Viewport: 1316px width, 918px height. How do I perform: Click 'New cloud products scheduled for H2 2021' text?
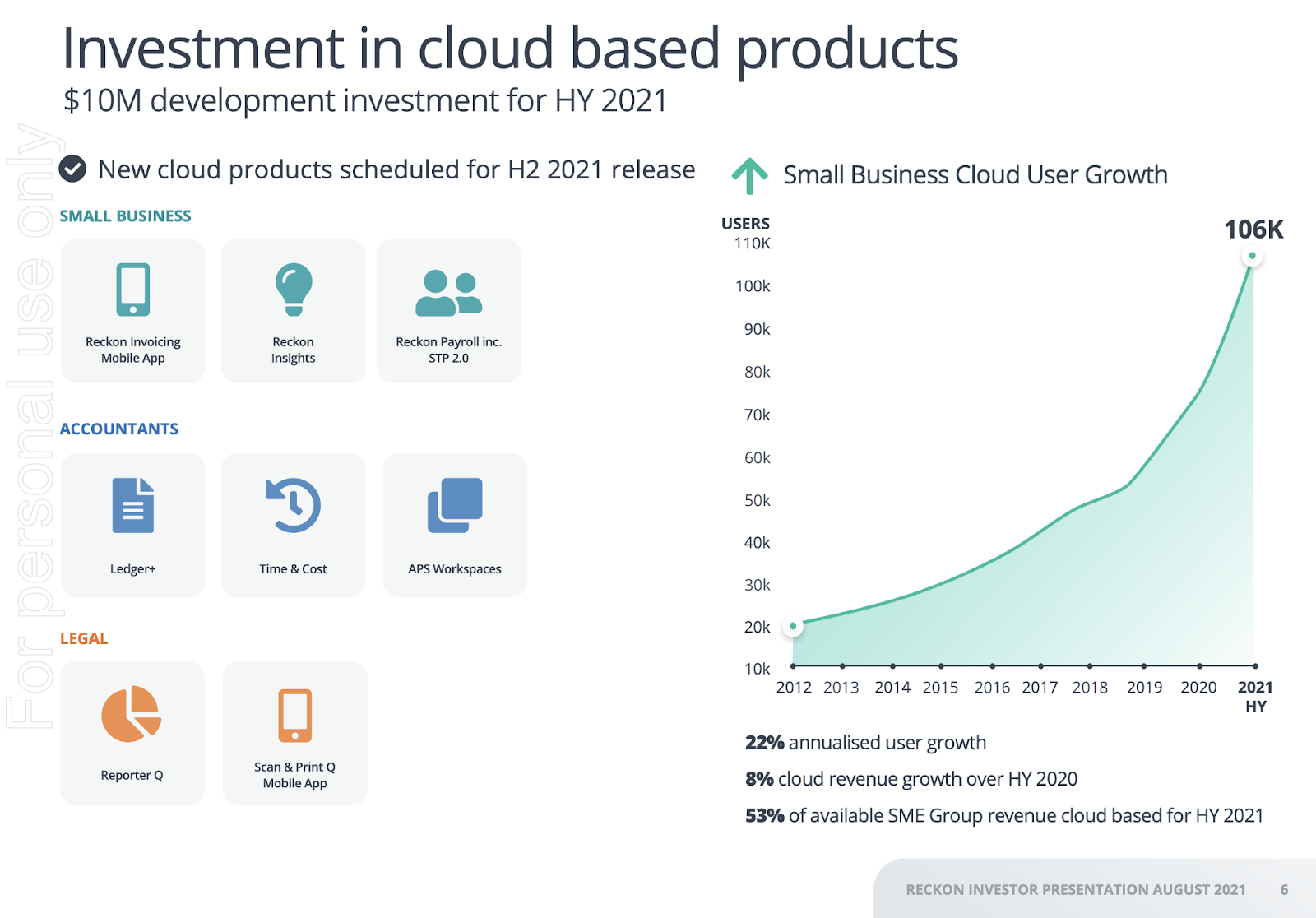pos(396,169)
